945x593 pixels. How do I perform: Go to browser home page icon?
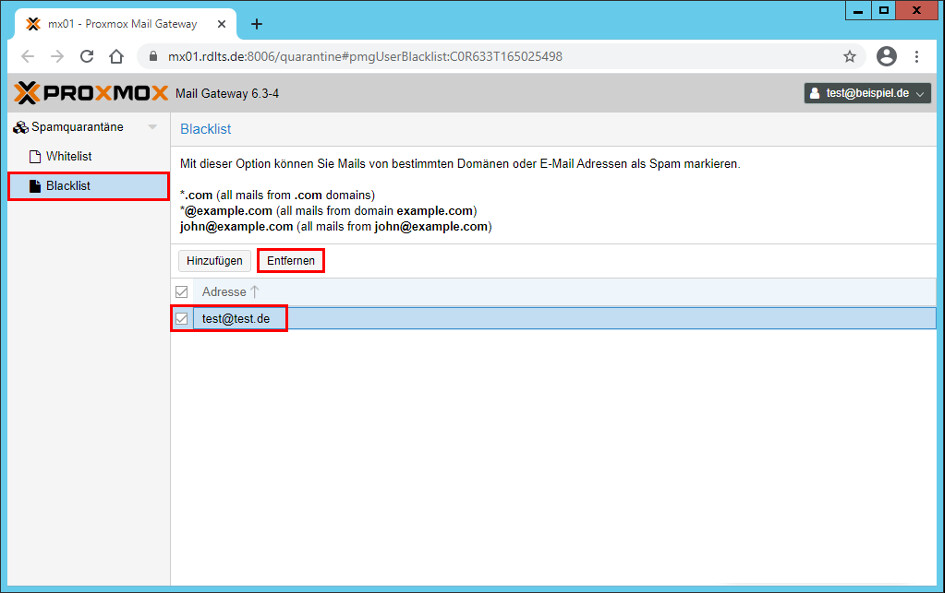click(116, 57)
